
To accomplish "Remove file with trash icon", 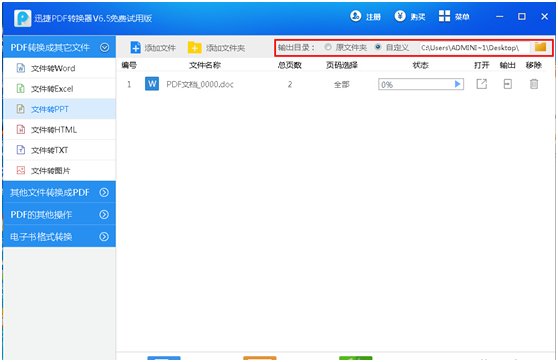I will tap(534, 84).
